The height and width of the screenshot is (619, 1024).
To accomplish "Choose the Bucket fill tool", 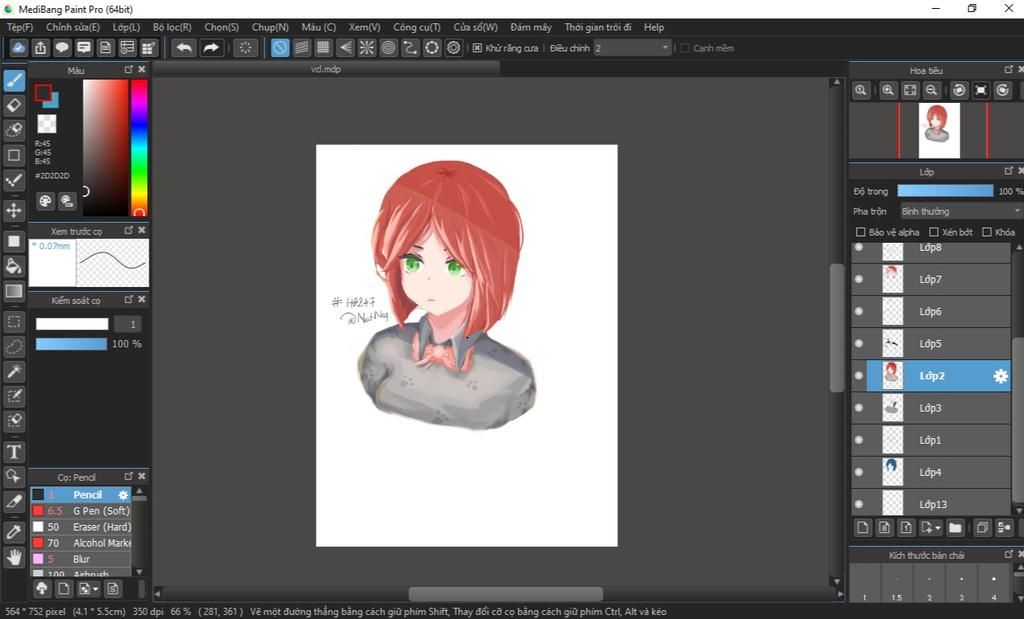I will coord(14,266).
